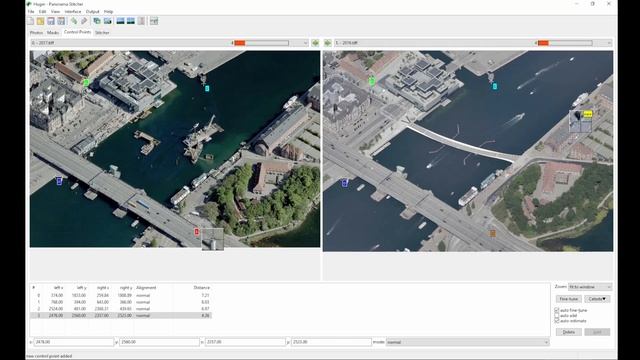Select control point row 2 in table
Image resolution: width=640 pixels, height=360 pixels.
click(x=121, y=309)
